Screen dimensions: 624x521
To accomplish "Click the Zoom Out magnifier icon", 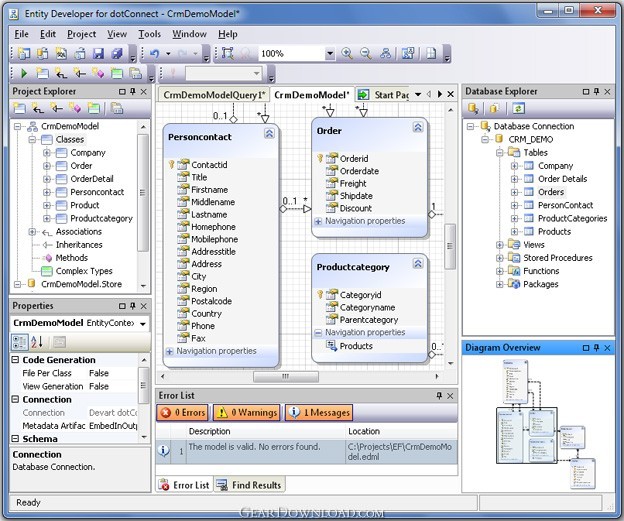I will point(366,53).
